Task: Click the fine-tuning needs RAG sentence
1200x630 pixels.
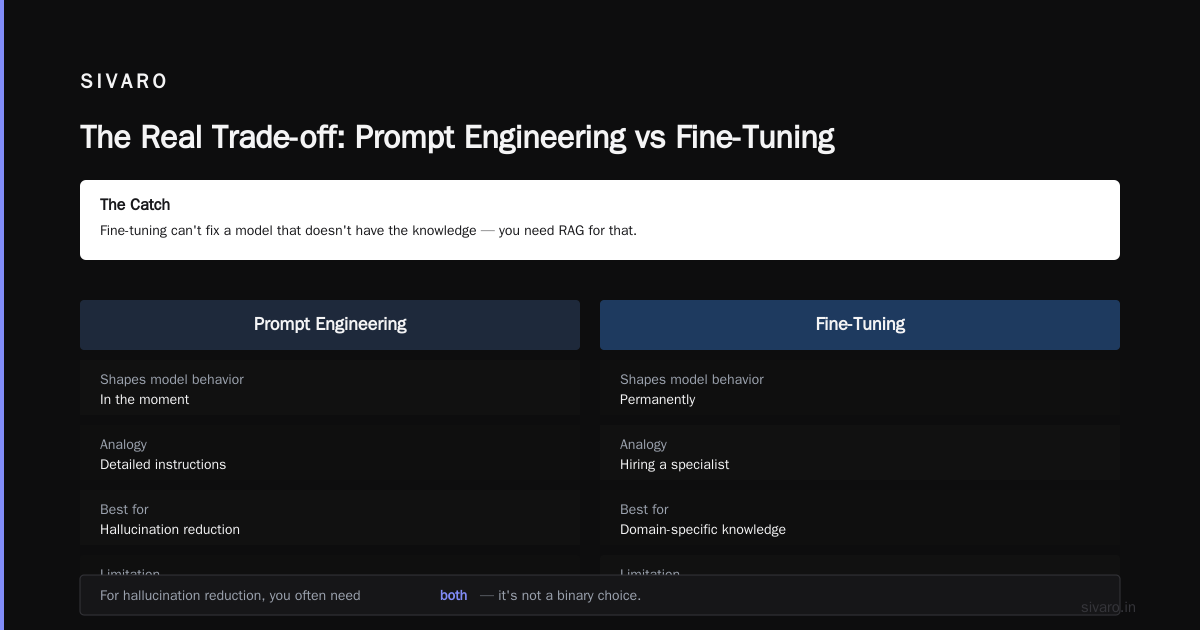Action: pyautogui.click(x=368, y=230)
